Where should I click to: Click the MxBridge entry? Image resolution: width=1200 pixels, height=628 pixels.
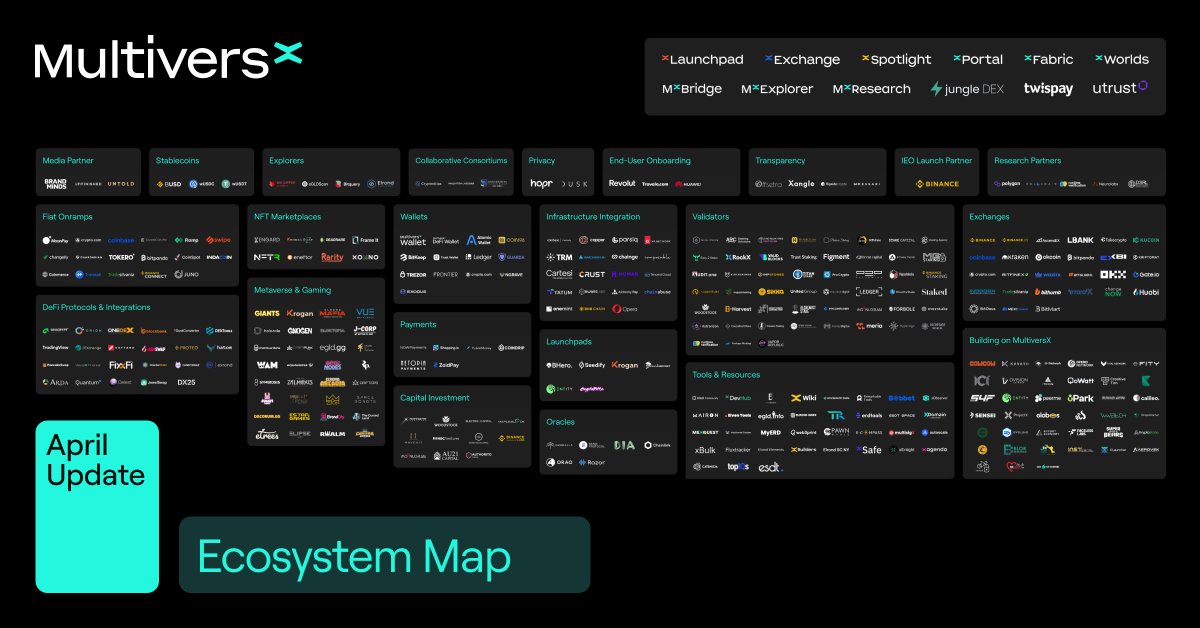[x=692, y=88]
